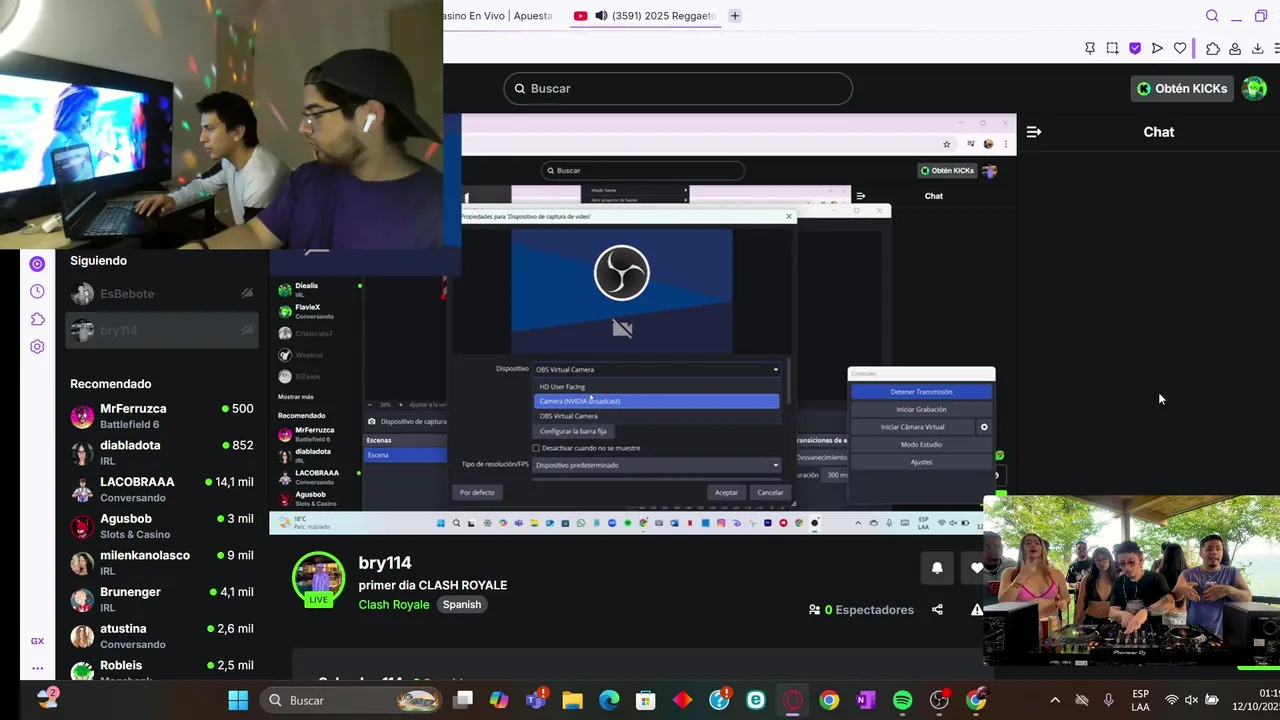Image resolution: width=1280 pixels, height=720 pixels.
Task: Open the sidebar three-dots more menu
Action: pos(37,668)
